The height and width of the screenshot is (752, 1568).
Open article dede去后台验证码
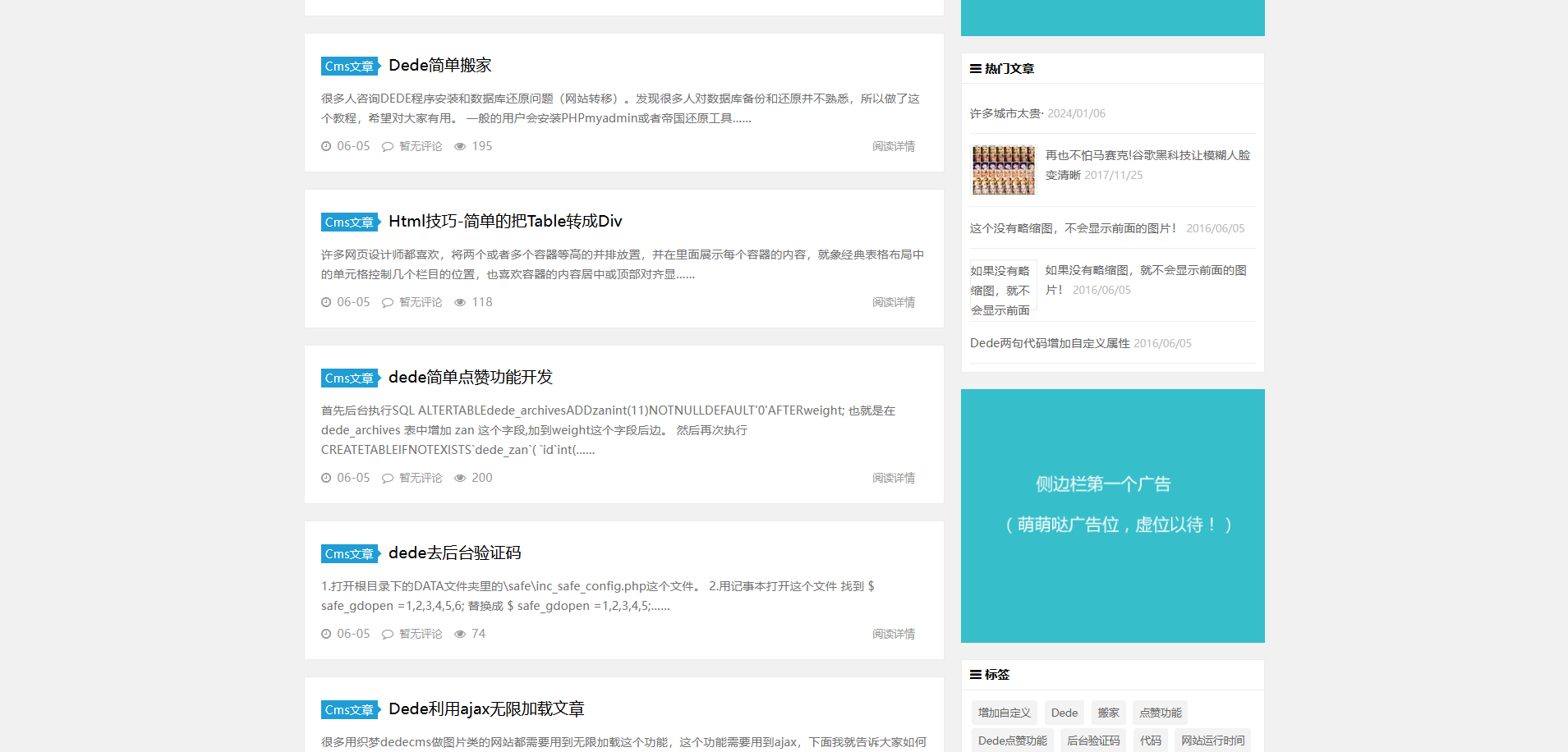tap(454, 553)
